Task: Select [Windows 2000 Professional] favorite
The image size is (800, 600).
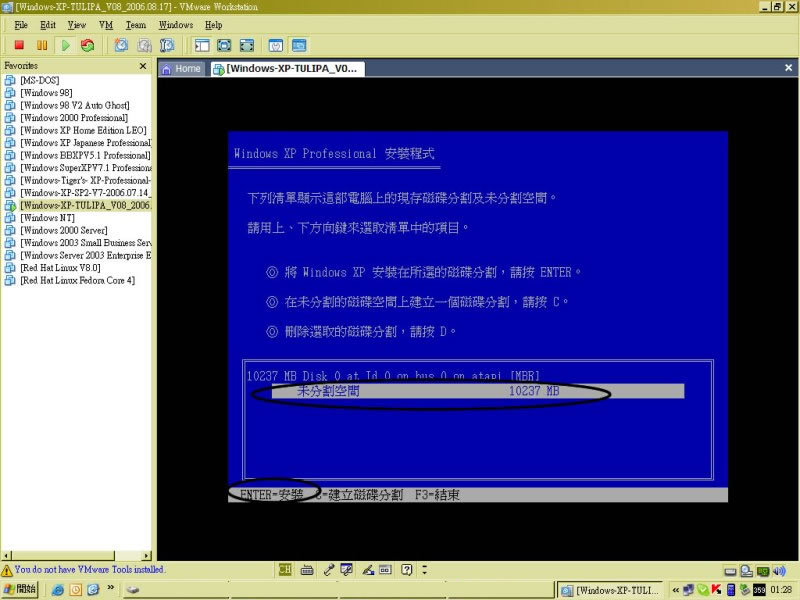Action: [74, 118]
